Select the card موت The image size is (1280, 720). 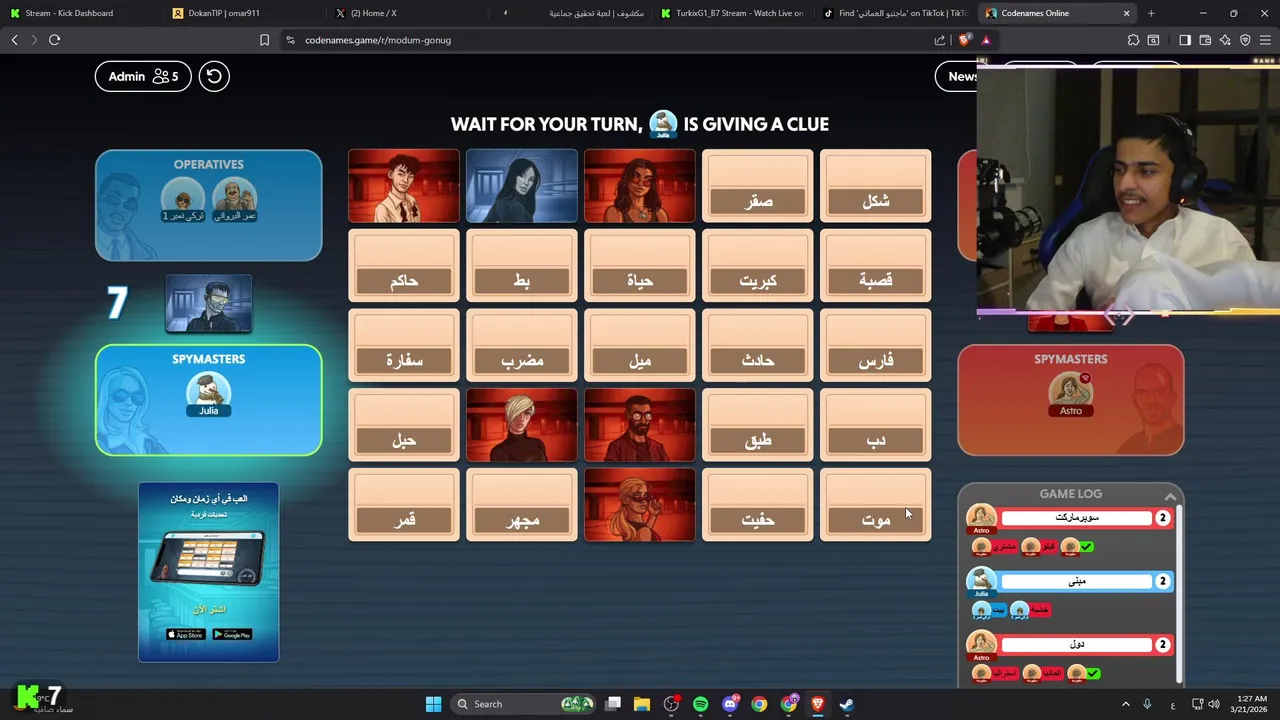pyautogui.click(x=875, y=506)
